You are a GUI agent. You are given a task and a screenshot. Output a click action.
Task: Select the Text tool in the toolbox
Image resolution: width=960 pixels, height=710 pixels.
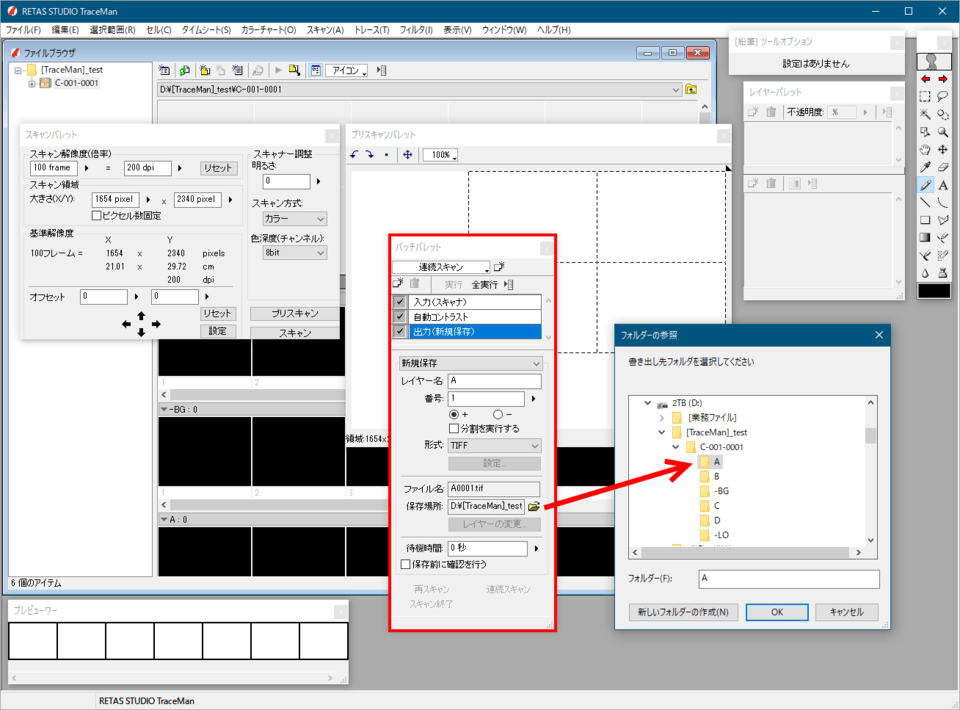(x=943, y=185)
